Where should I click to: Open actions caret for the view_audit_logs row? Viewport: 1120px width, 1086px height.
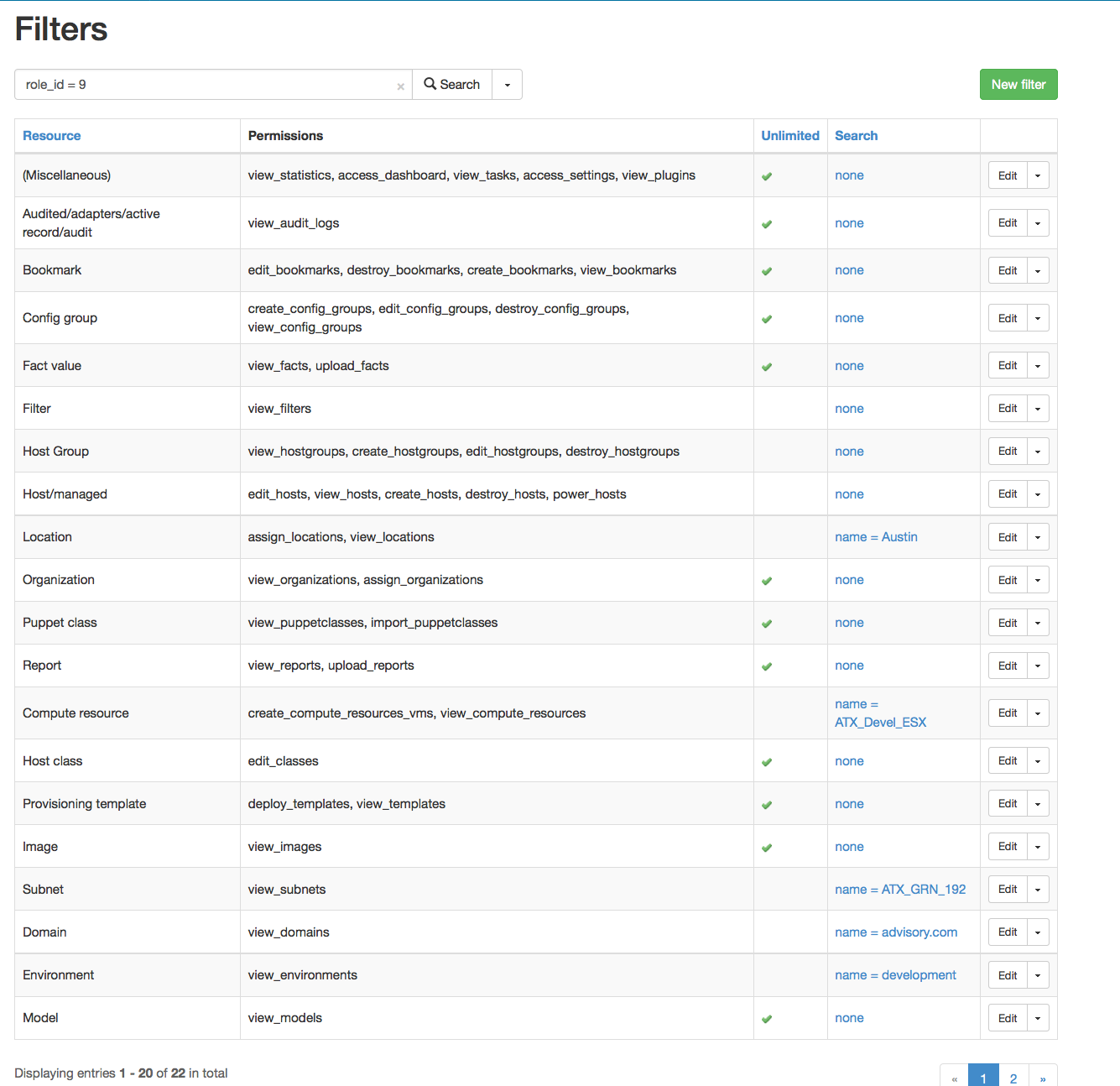click(1038, 223)
